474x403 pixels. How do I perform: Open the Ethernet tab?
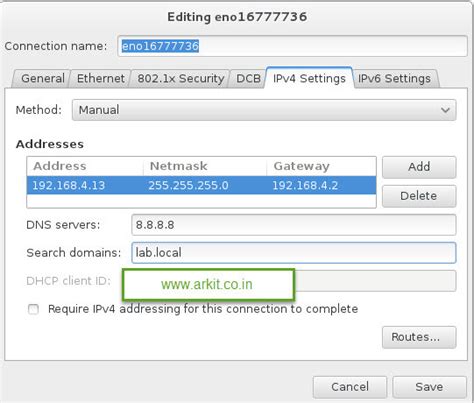100,79
